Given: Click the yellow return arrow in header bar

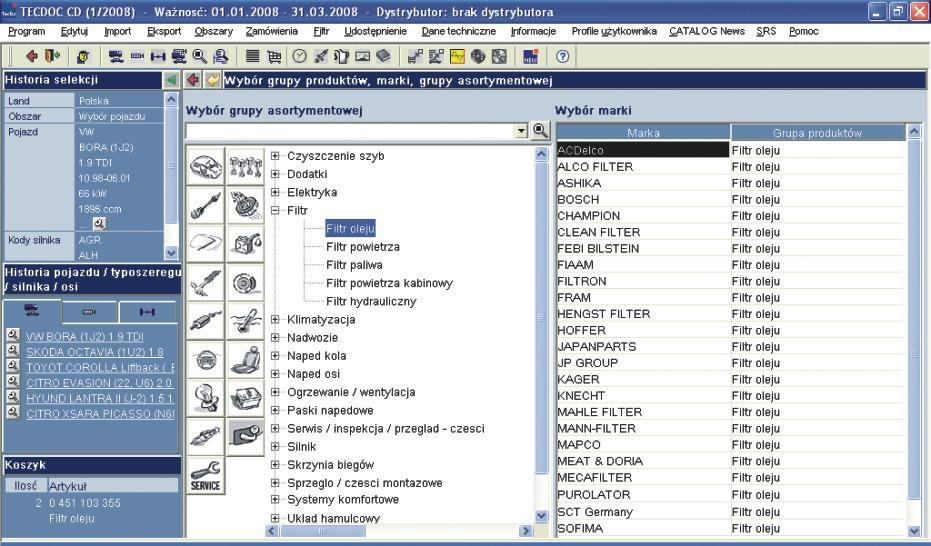Looking at the screenshot, I should click(x=213, y=80).
